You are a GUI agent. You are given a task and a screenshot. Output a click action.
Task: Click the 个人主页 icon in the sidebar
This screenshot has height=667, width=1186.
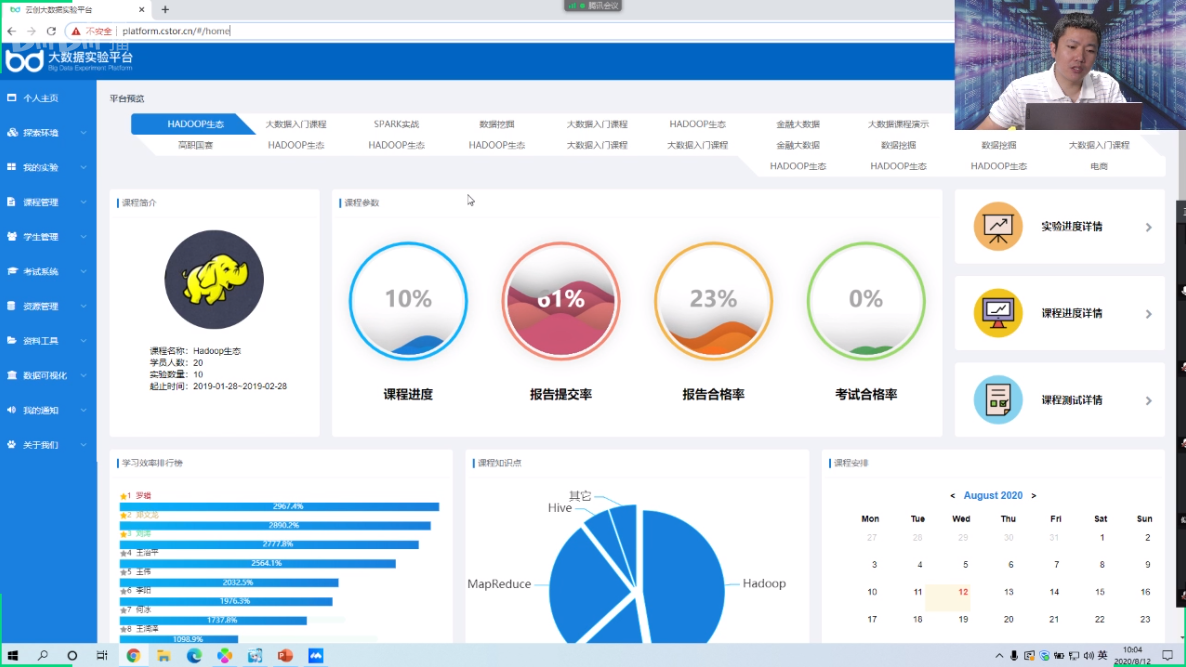click(12, 98)
